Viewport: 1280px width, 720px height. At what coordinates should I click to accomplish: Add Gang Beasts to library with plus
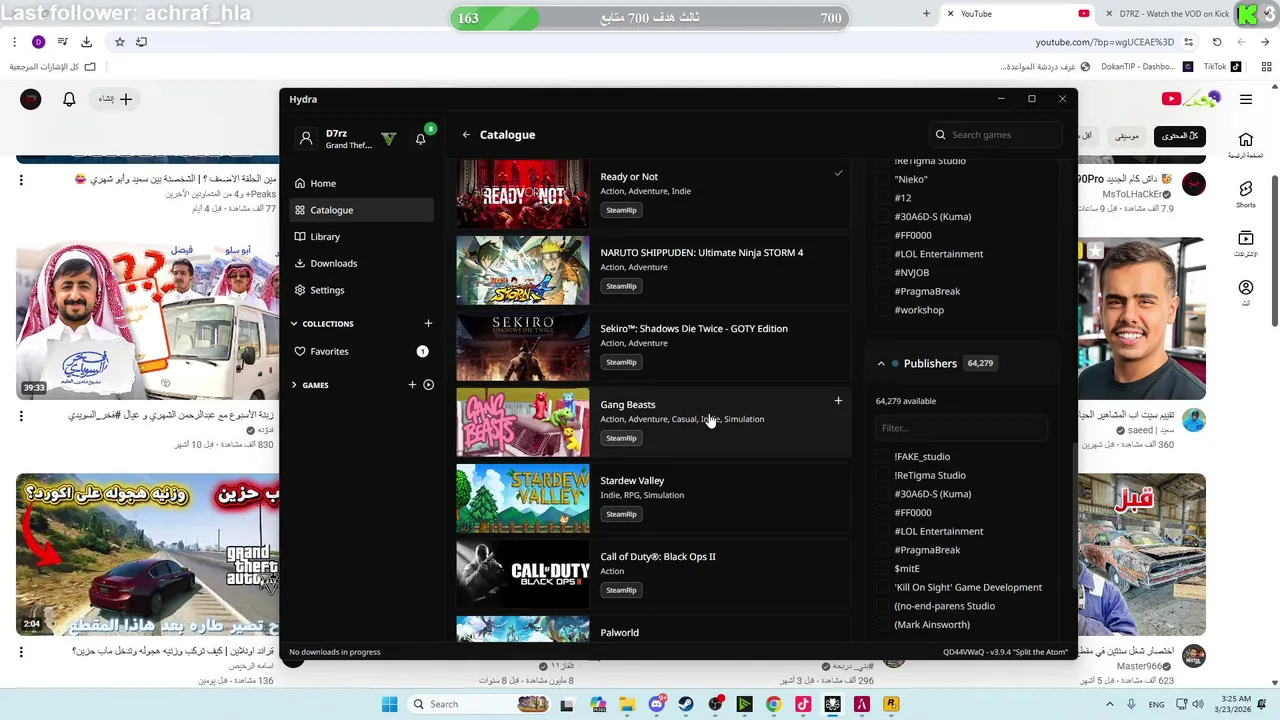click(838, 401)
